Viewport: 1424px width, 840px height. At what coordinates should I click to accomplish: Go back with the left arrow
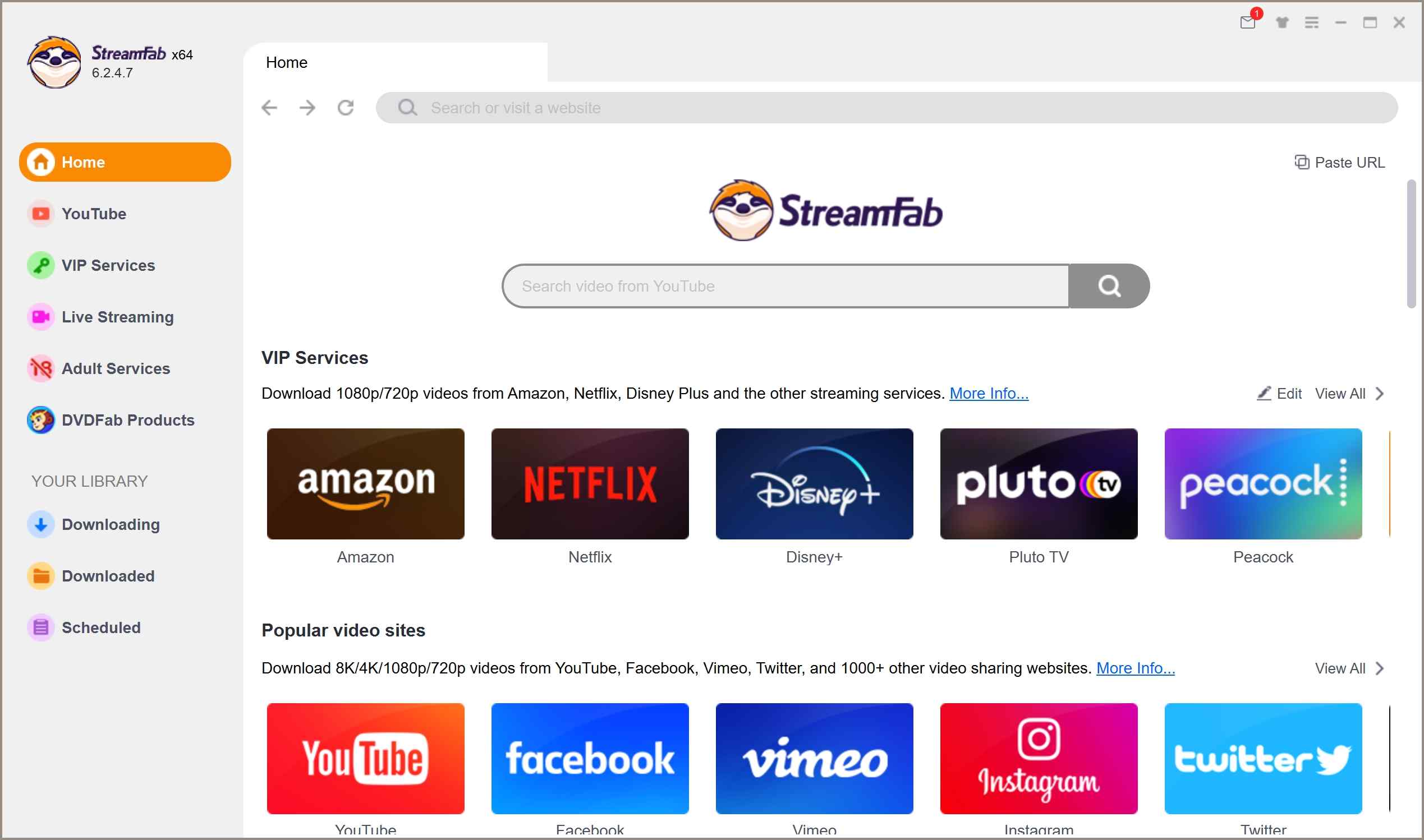pyautogui.click(x=269, y=108)
